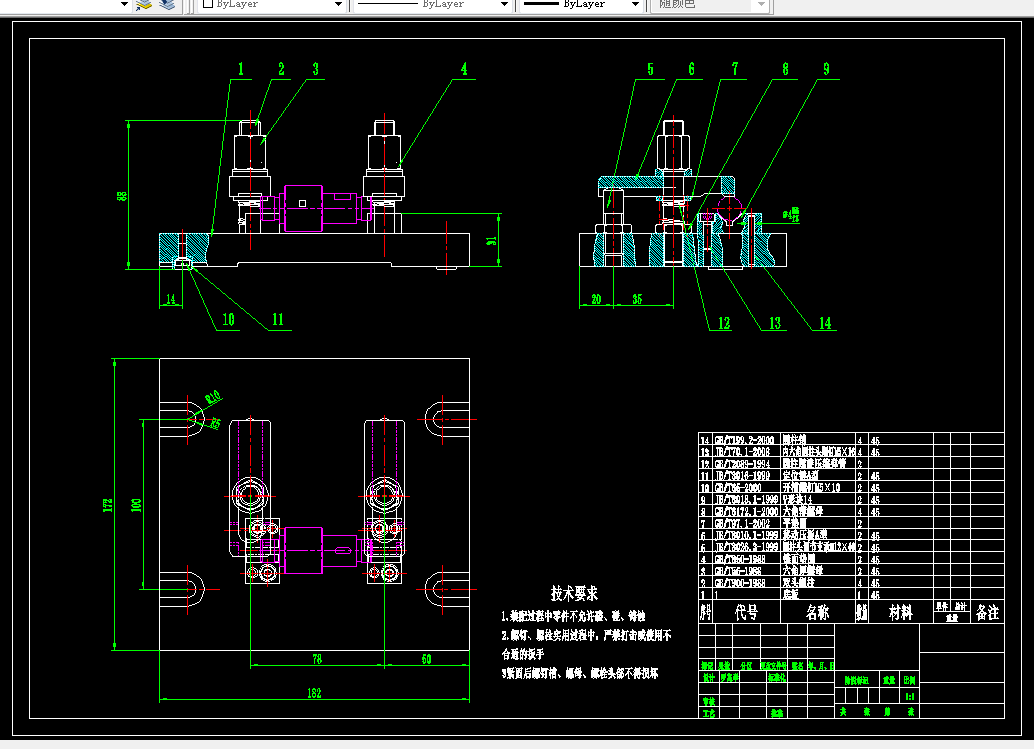
Task: Select the 1:1 scale value in title block
Action: tap(910, 696)
